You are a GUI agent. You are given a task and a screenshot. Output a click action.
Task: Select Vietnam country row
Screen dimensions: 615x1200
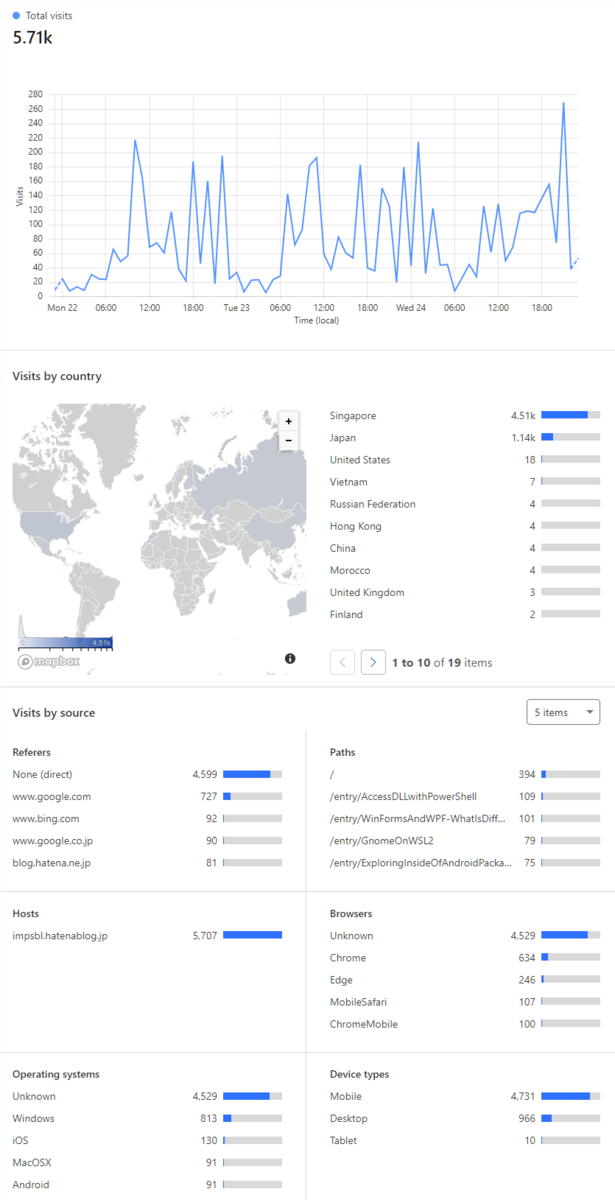pyautogui.click(x=465, y=482)
